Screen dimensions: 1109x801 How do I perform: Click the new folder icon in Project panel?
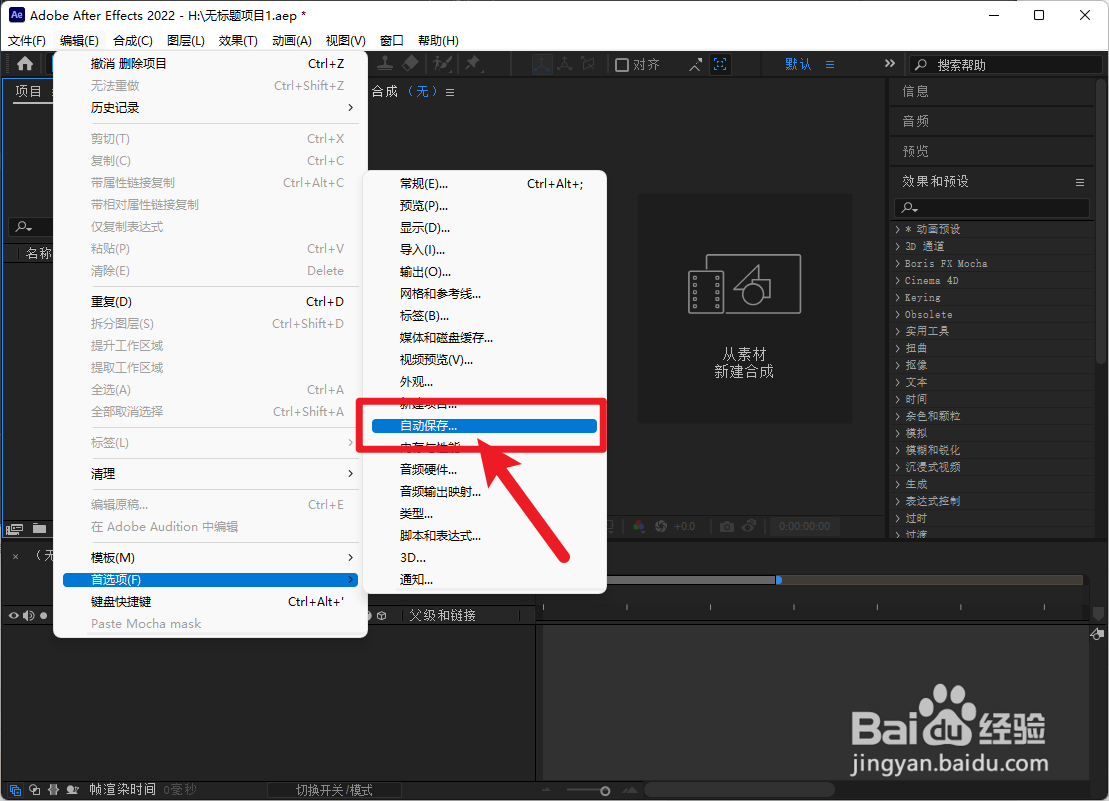(40, 528)
